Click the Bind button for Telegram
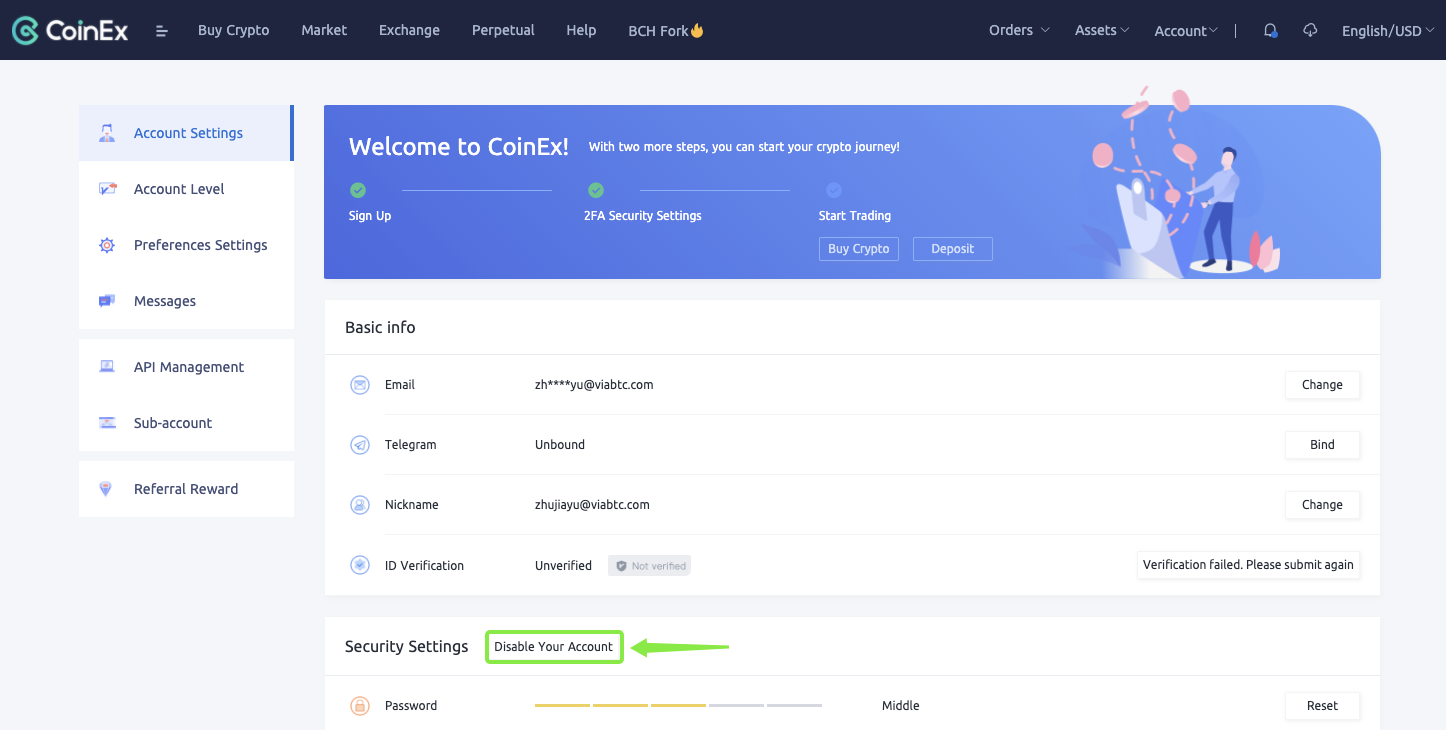Viewport: 1446px width, 730px height. [1322, 445]
